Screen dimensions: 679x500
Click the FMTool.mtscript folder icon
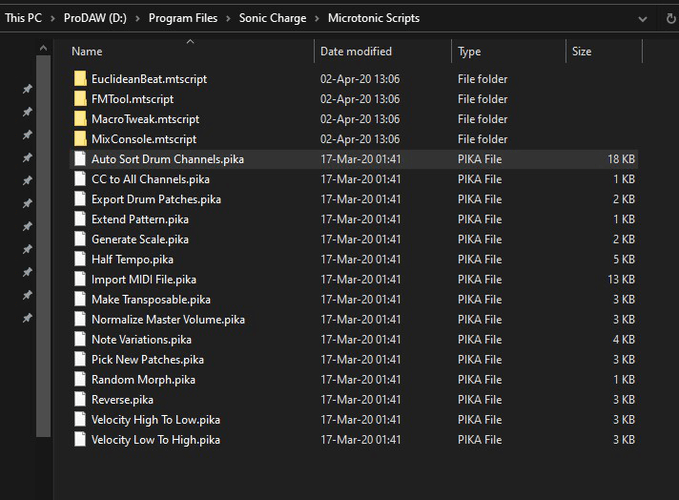[80, 99]
